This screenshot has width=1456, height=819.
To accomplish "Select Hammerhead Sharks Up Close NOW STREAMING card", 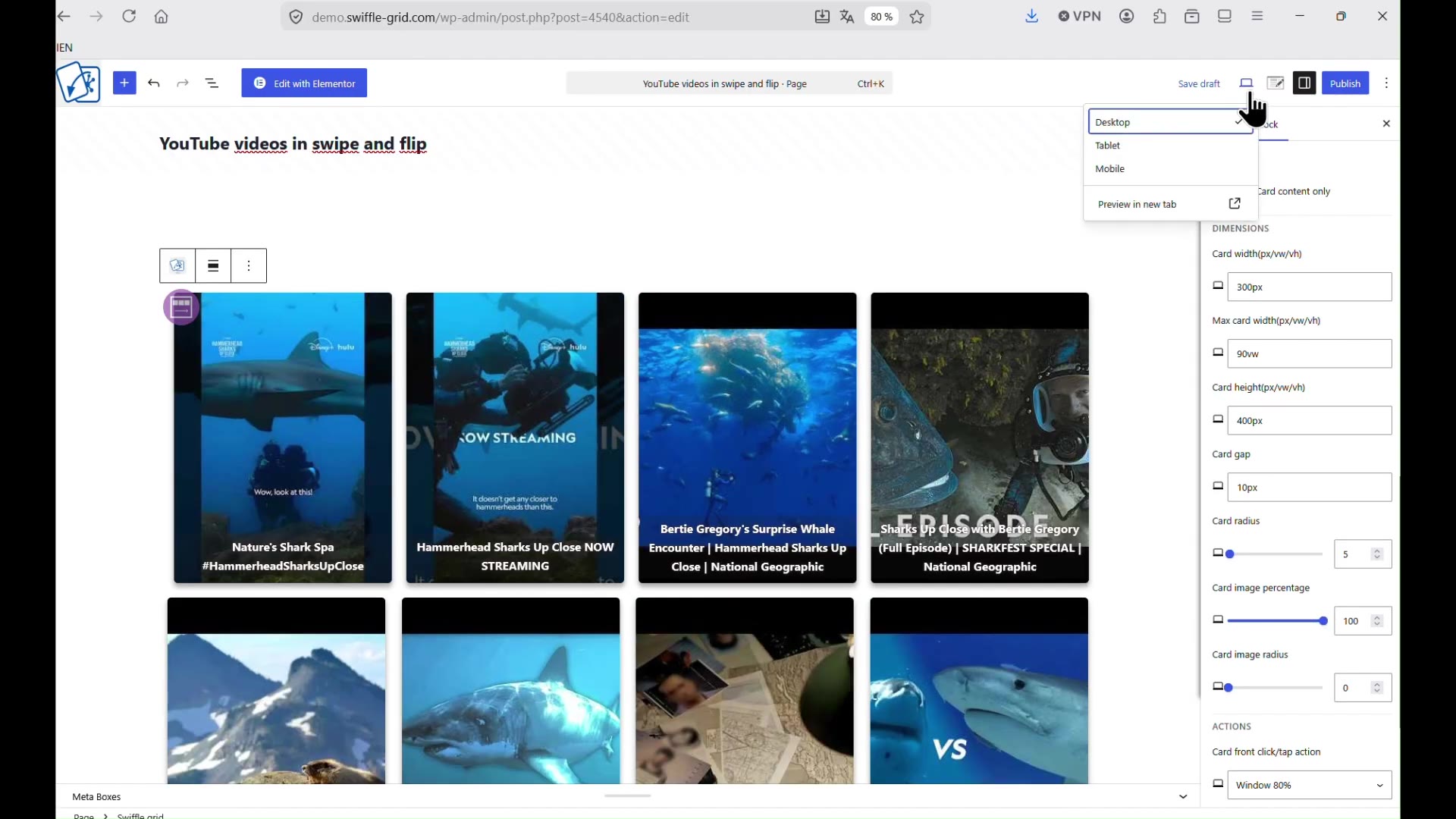I will 515,438.
